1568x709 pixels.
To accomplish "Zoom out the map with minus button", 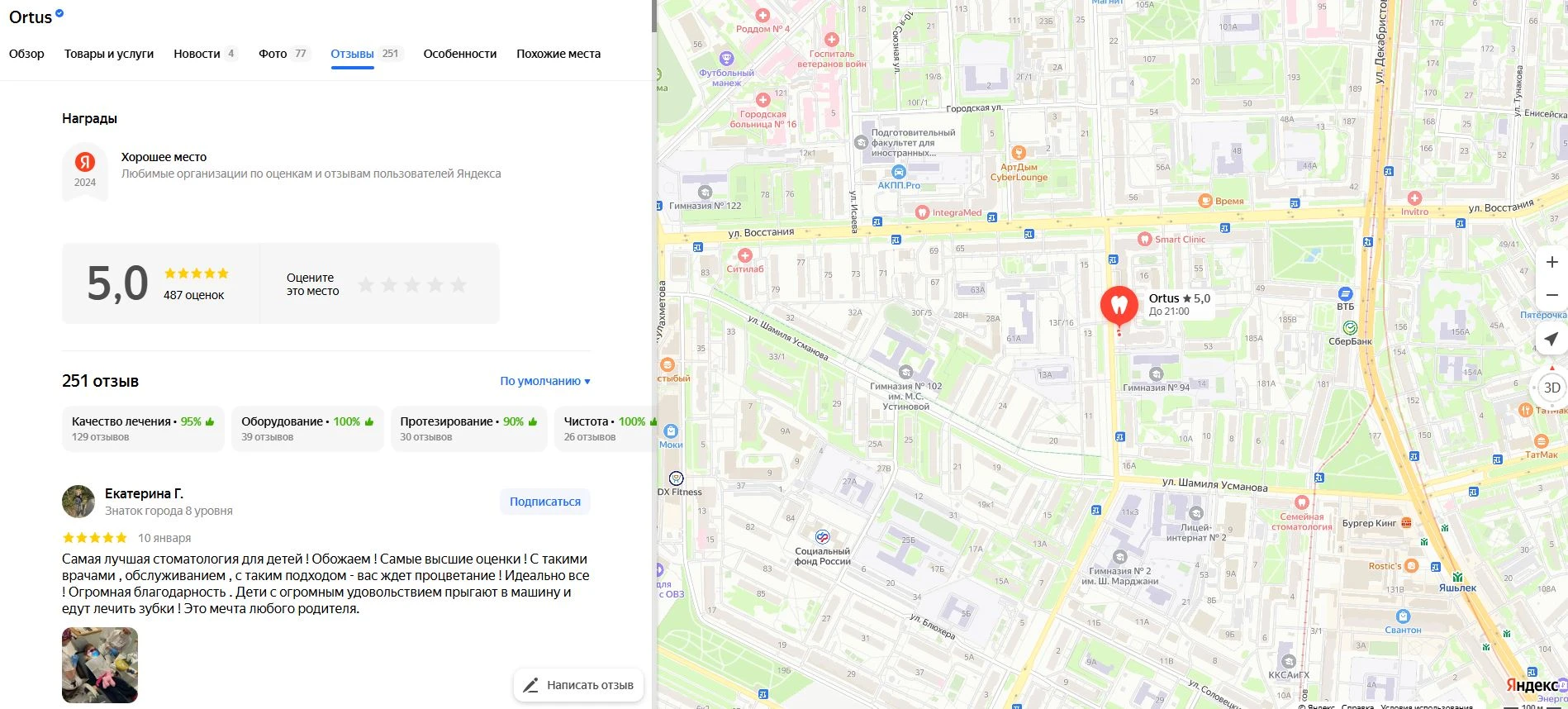I will point(1551,295).
